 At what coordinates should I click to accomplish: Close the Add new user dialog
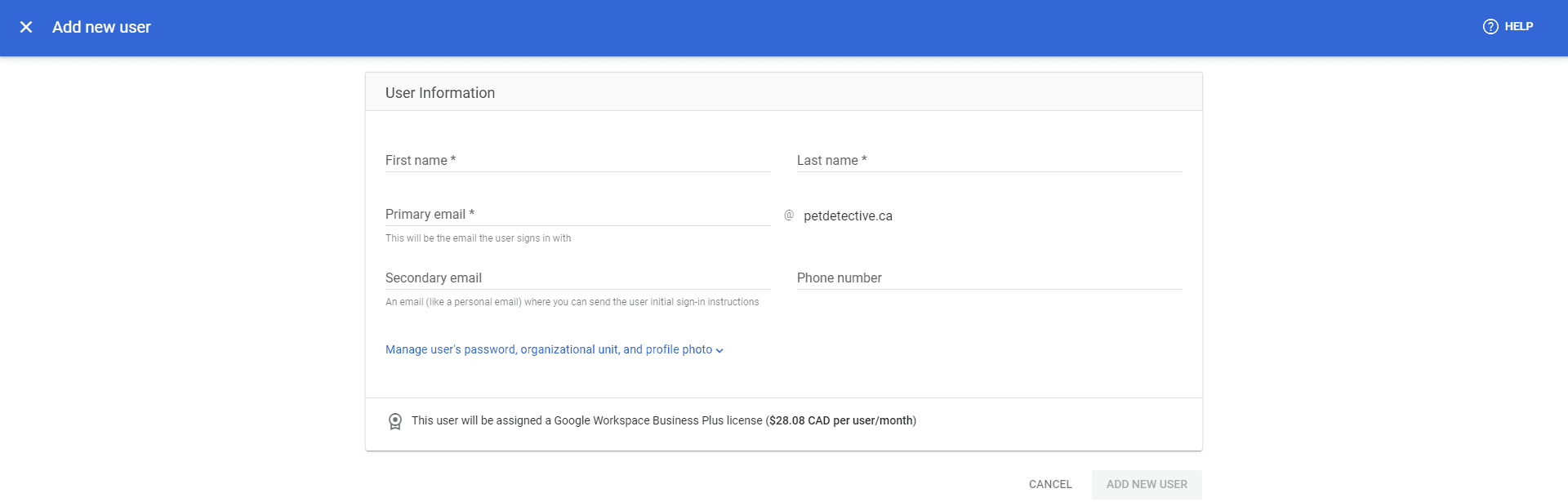click(x=26, y=27)
